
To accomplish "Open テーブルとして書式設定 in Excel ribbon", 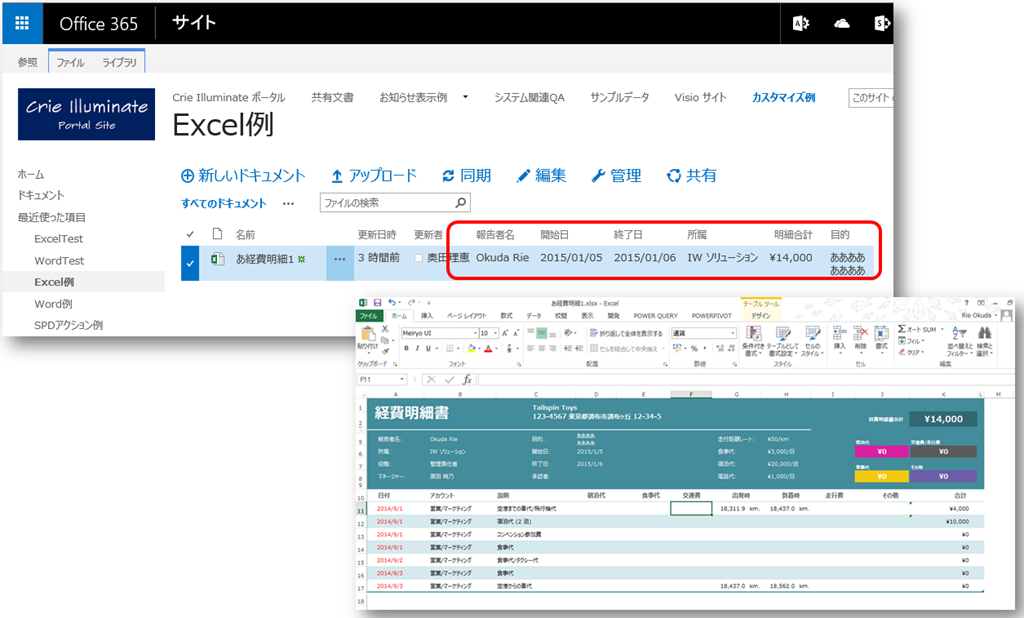I will click(782, 341).
